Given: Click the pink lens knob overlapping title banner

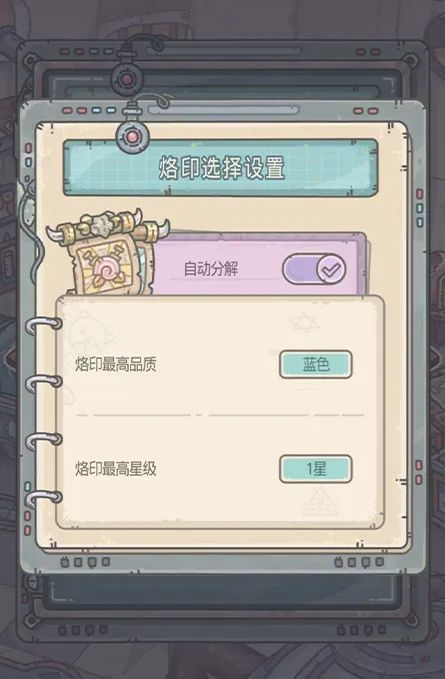Looking at the screenshot, I should tap(132, 137).
